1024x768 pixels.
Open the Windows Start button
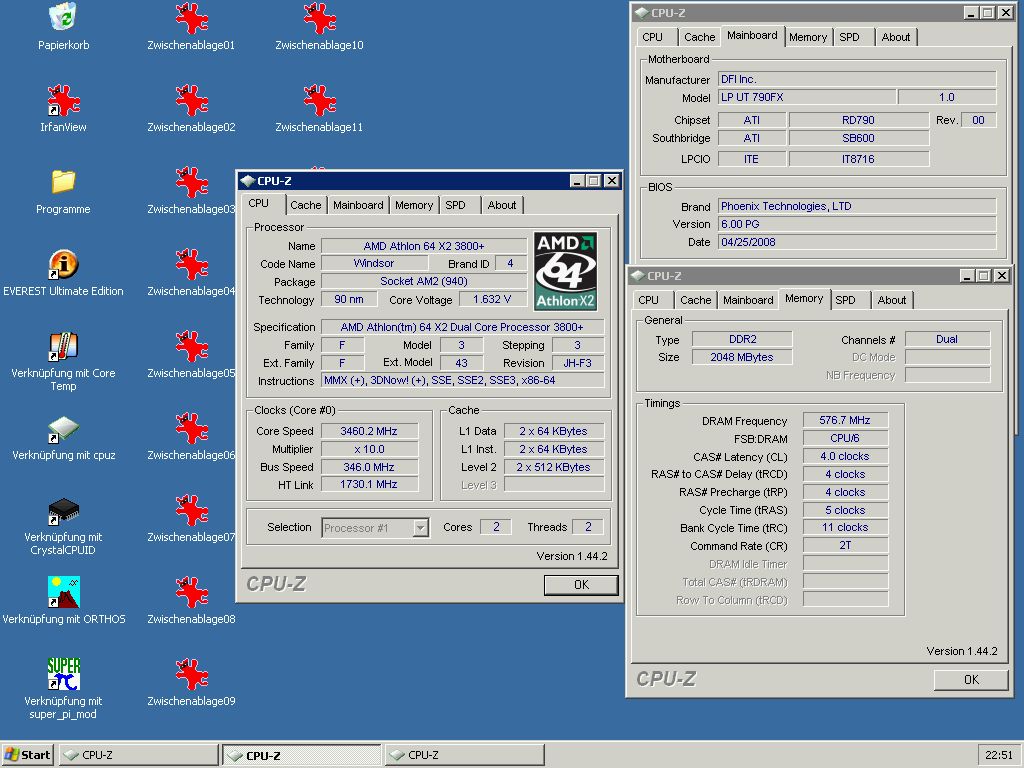[x=28, y=755]
